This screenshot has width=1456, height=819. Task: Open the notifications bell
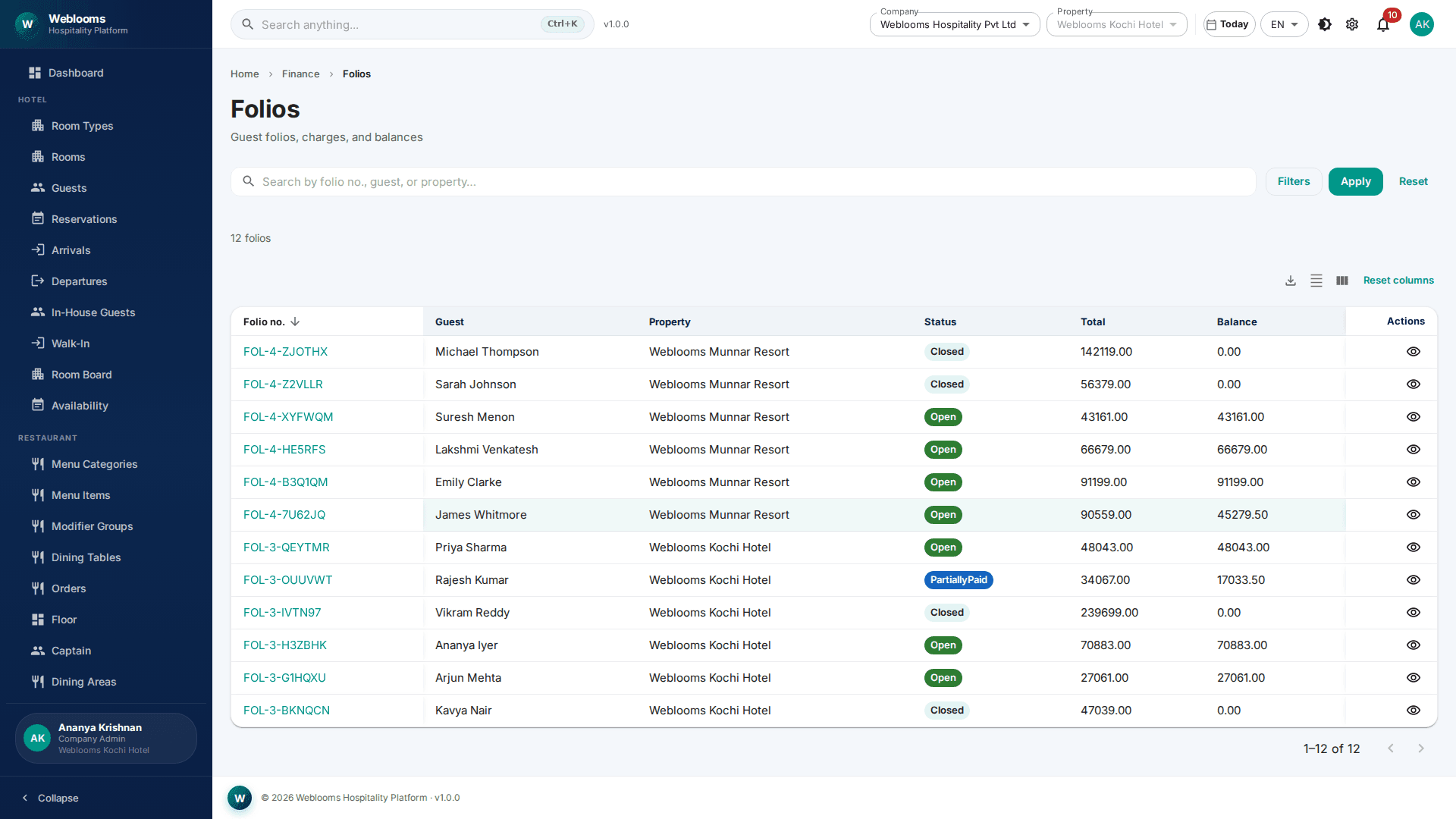click(x=1383, y=24)
